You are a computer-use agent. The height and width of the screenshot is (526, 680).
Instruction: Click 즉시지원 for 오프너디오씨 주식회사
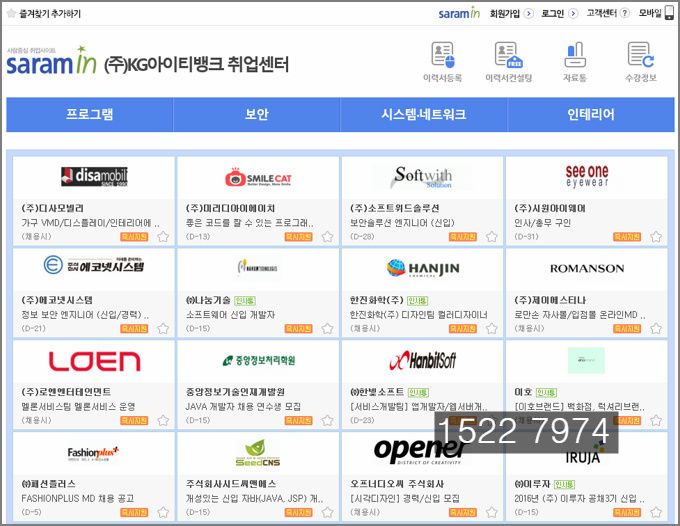tap(463, 513)
